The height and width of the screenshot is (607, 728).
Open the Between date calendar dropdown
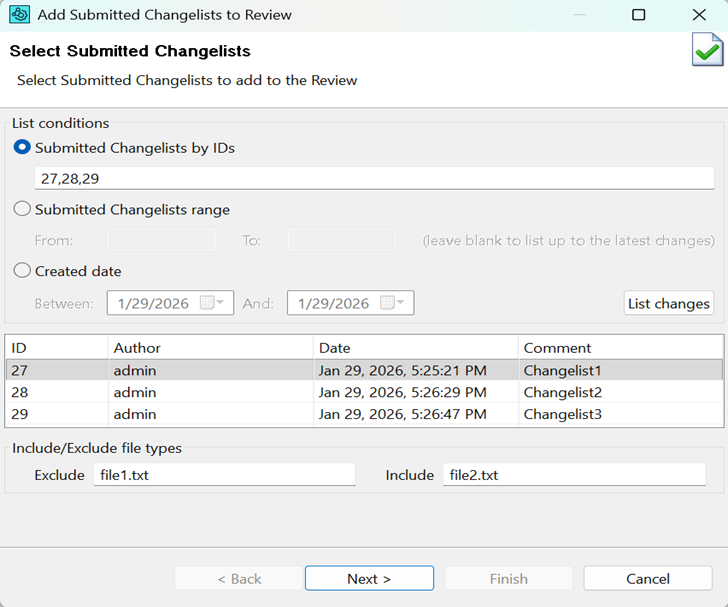click(212, 303)
